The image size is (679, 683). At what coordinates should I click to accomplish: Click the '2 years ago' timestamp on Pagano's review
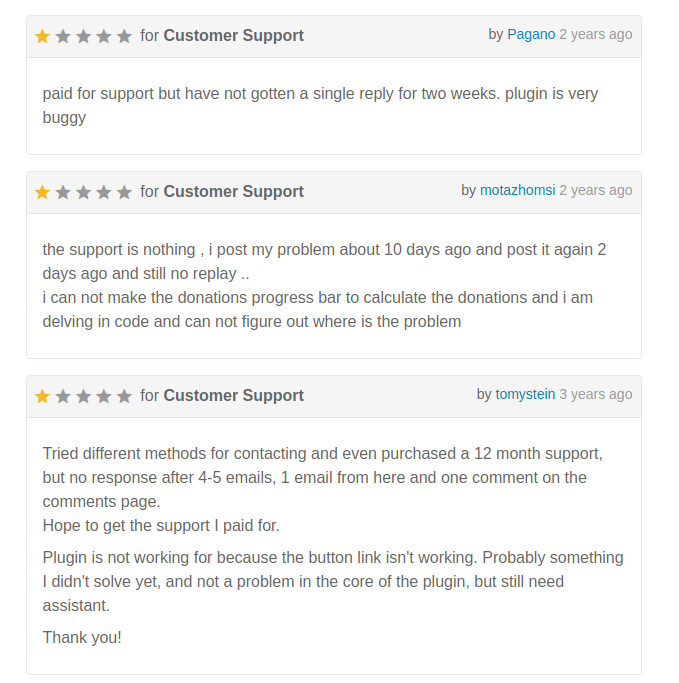click(x=595, y=34)
